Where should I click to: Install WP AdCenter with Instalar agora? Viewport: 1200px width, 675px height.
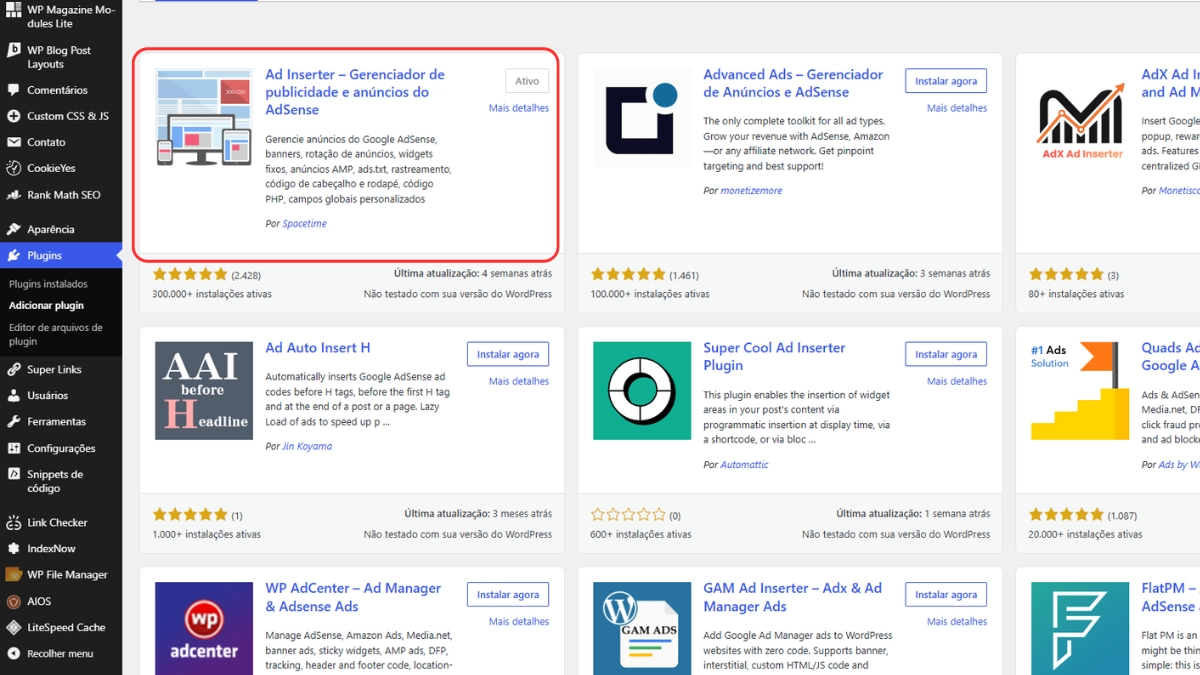(x=508, y=594)
